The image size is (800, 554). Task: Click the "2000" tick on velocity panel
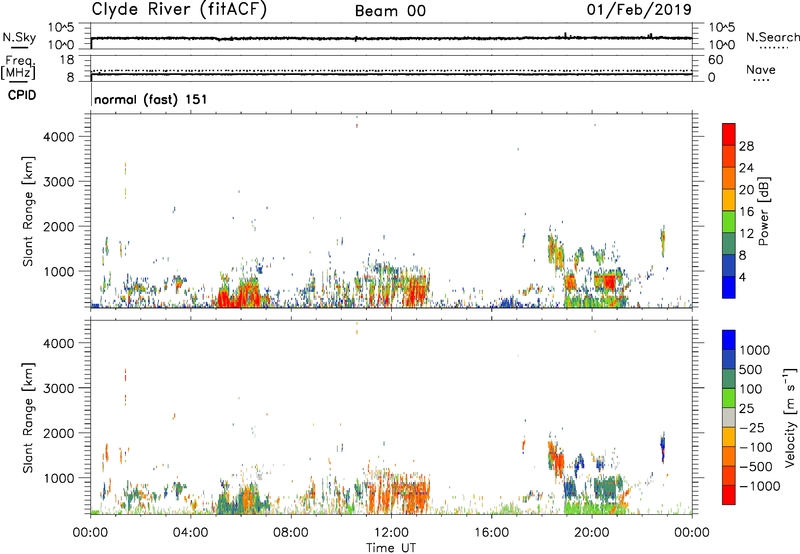click(x=59, y=433)
